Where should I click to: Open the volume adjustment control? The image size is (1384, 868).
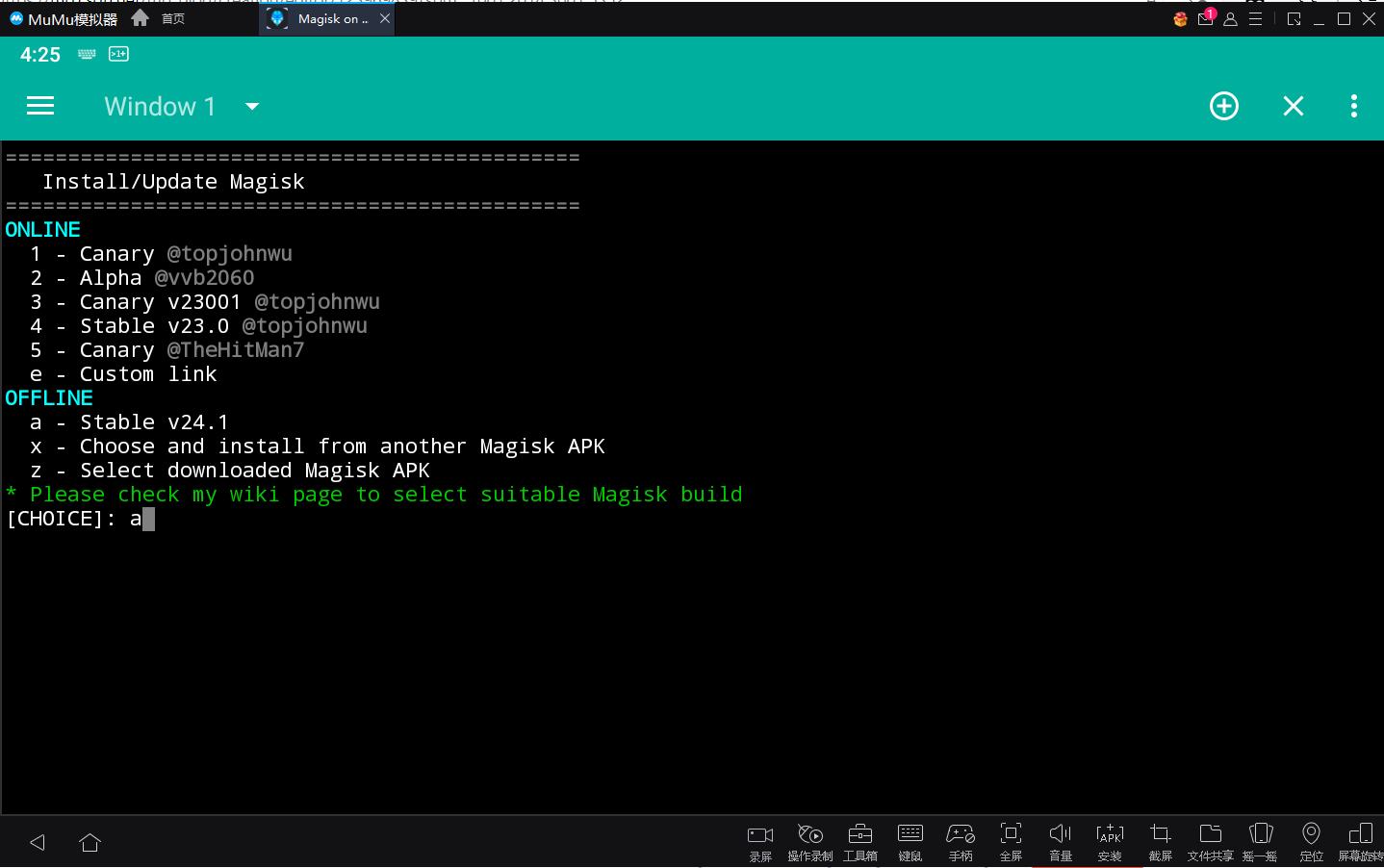pyautogui.click(x=1060, y=839)
